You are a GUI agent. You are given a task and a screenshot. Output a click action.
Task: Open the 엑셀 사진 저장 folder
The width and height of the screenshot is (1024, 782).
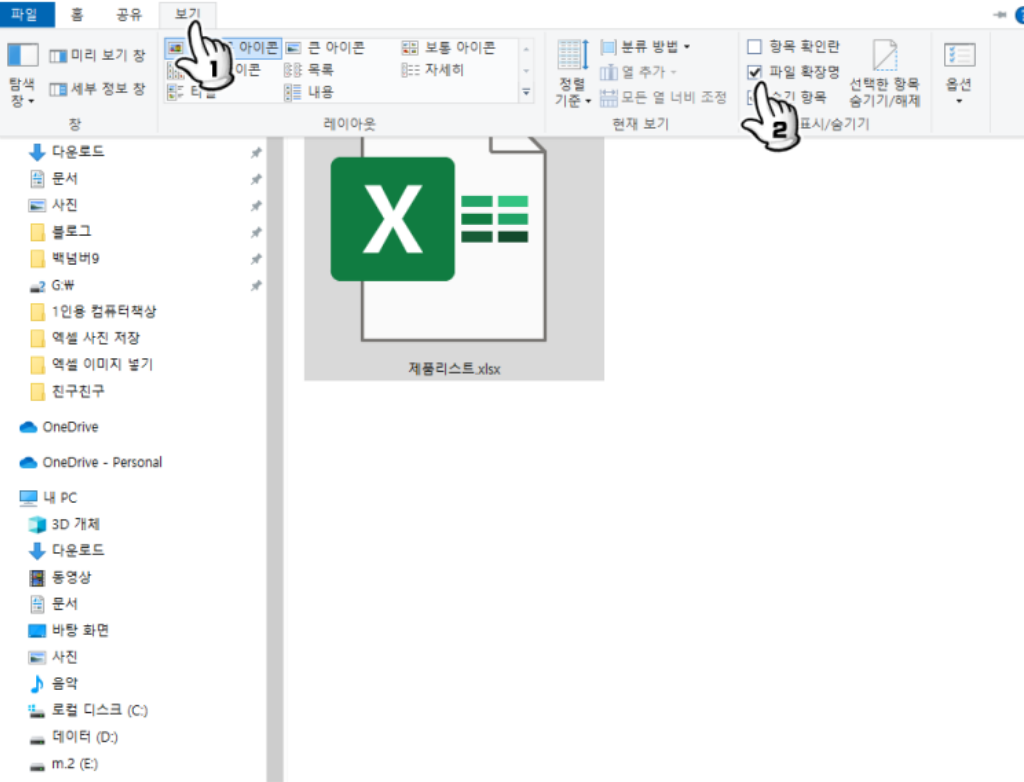pos(86,338)
